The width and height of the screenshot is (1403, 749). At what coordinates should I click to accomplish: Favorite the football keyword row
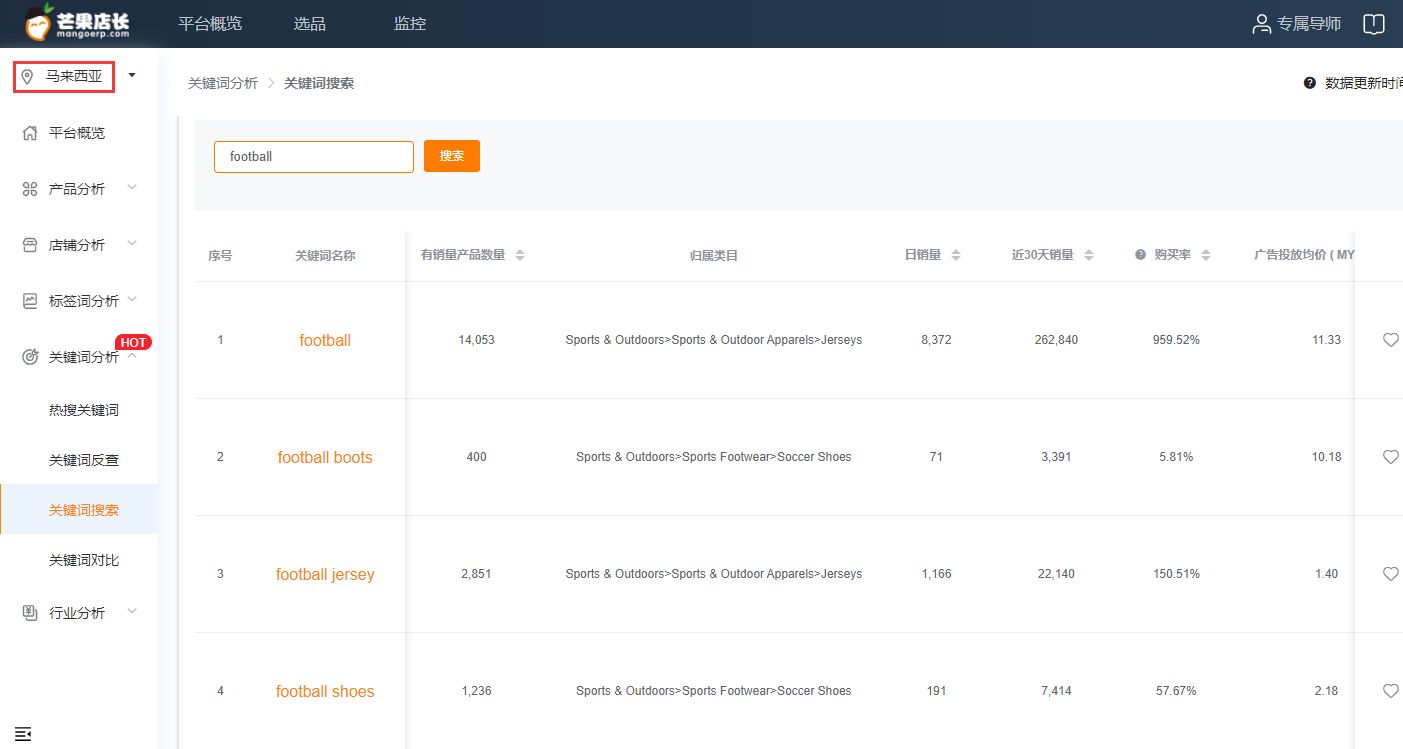pos(1390,340)
